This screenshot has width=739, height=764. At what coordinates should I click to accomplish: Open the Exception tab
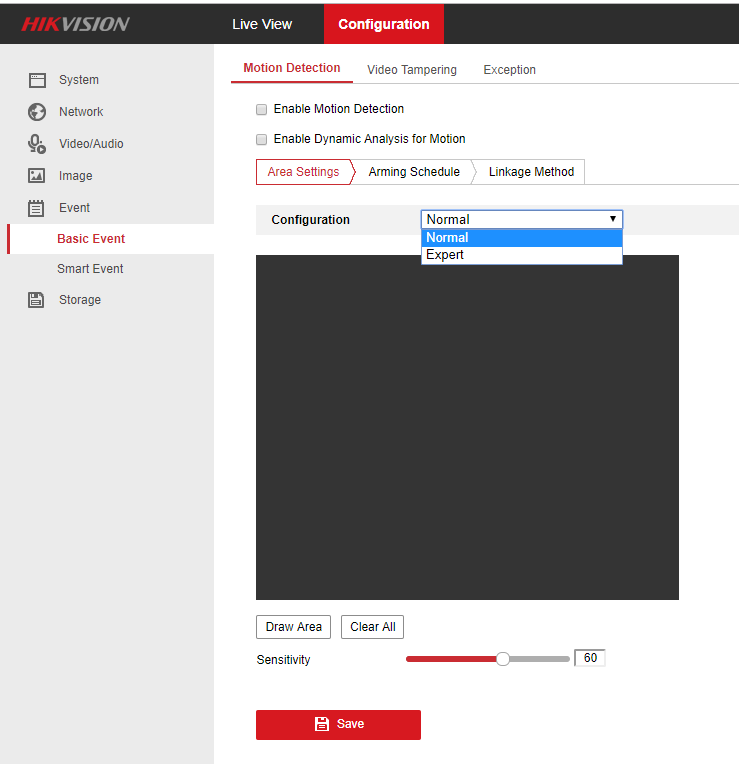pyautogui.click(x=509, y=70)
